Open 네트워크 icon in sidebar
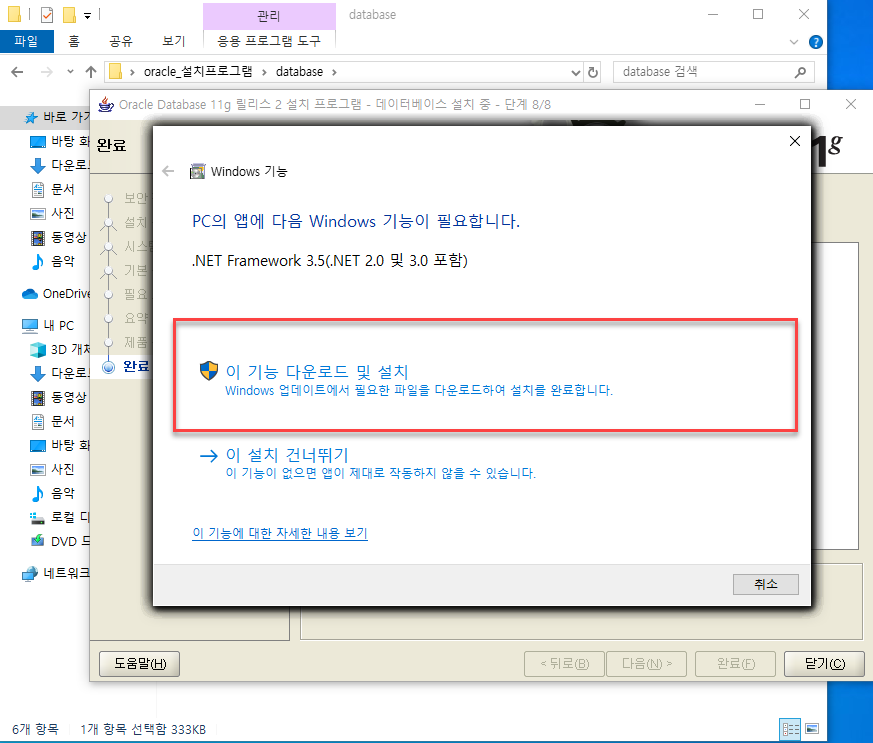This screenshot has height=743, width=873. click(30, 573)
